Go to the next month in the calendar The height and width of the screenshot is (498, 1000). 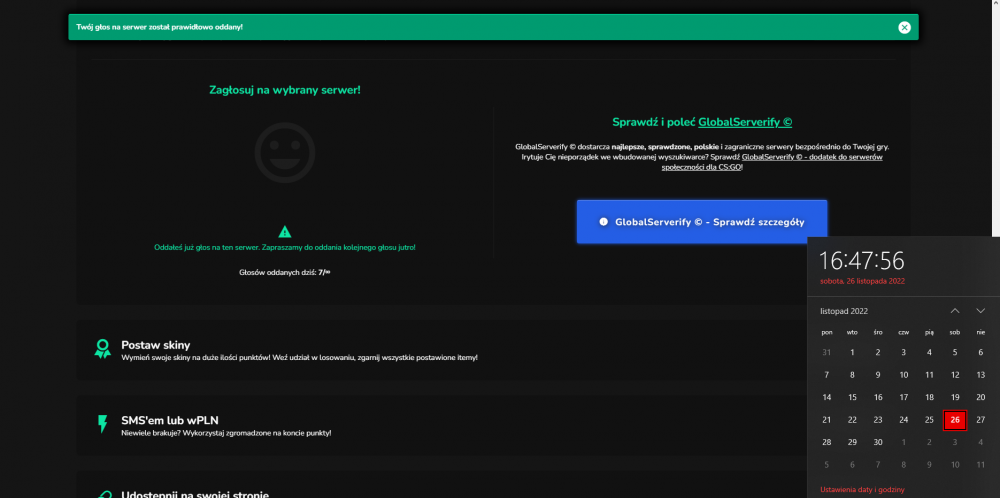tap(981, 311)
